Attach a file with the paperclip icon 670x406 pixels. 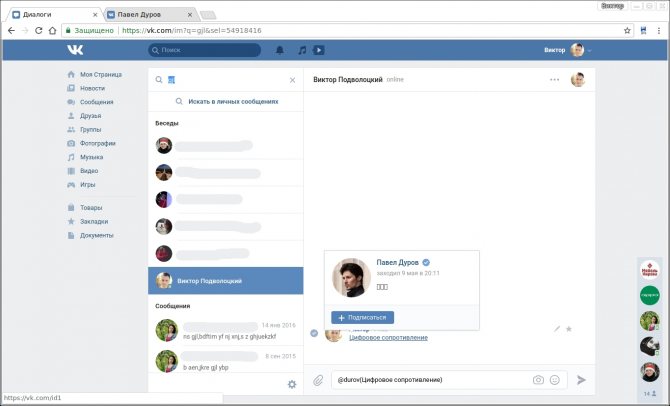click(x=318, y=380)
